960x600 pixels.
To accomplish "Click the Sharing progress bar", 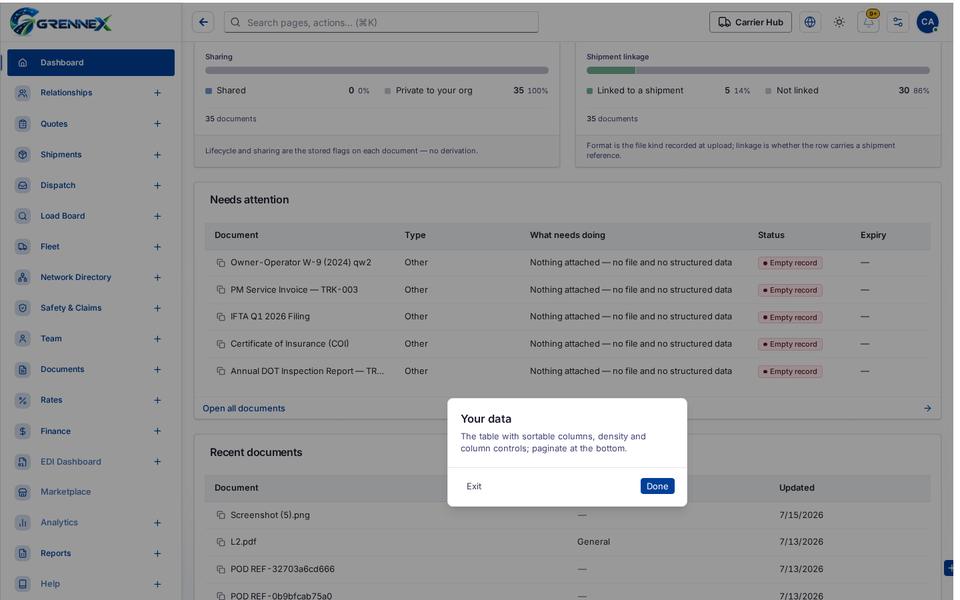I will click(x=377, y=70).
